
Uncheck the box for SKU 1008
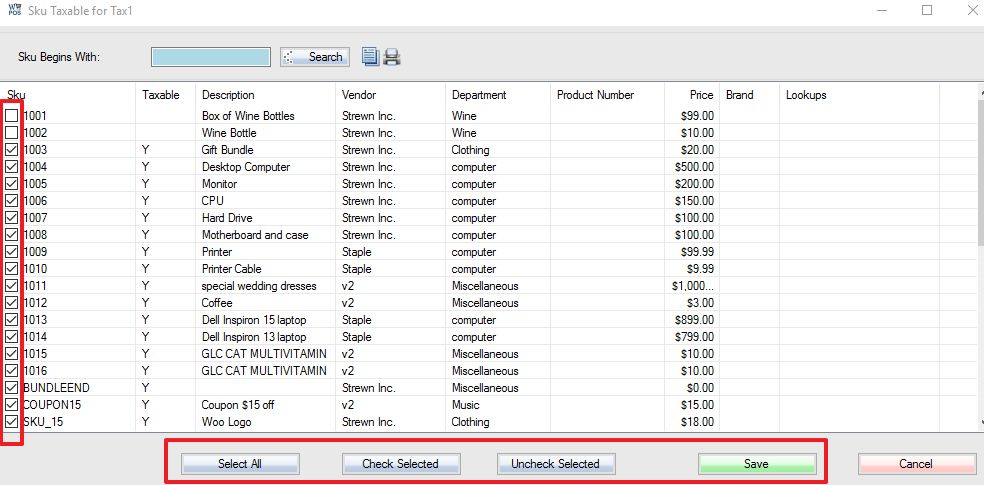click(x=12, y=234)
